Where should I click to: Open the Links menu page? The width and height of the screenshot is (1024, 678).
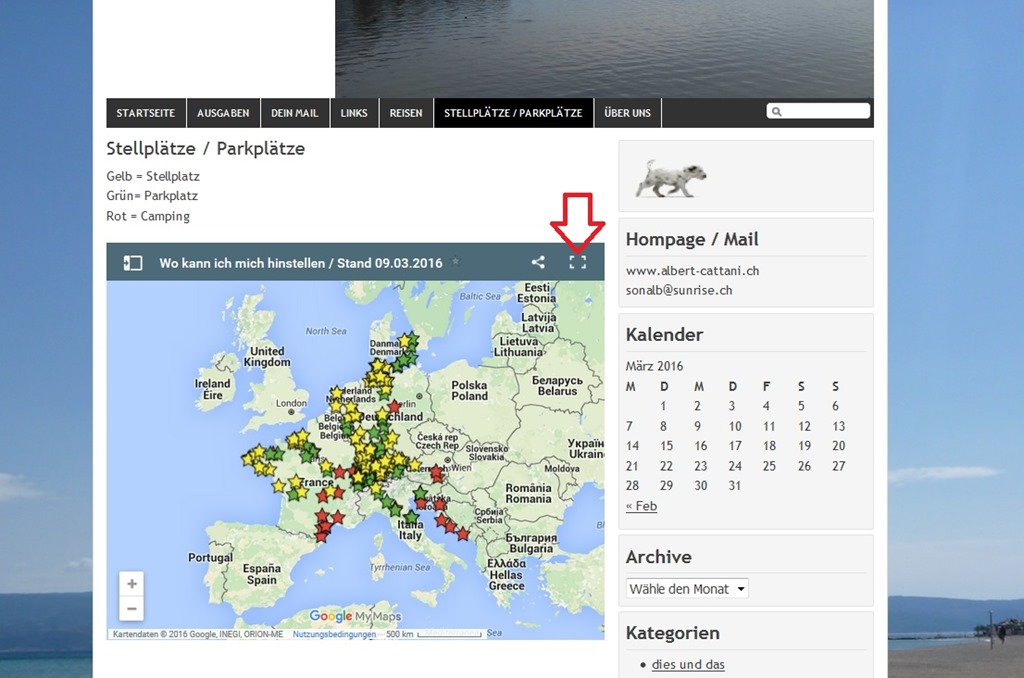[x=354, y=113]
